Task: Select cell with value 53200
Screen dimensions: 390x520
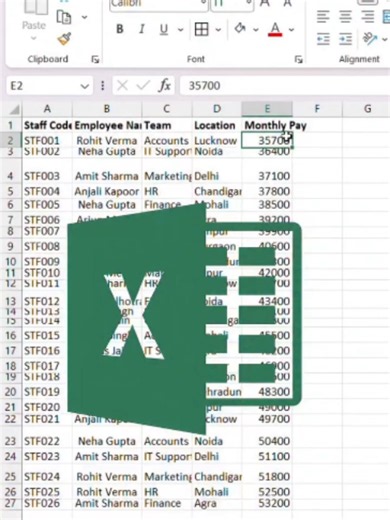Action: pyautogui.click(x=267, y=503)
